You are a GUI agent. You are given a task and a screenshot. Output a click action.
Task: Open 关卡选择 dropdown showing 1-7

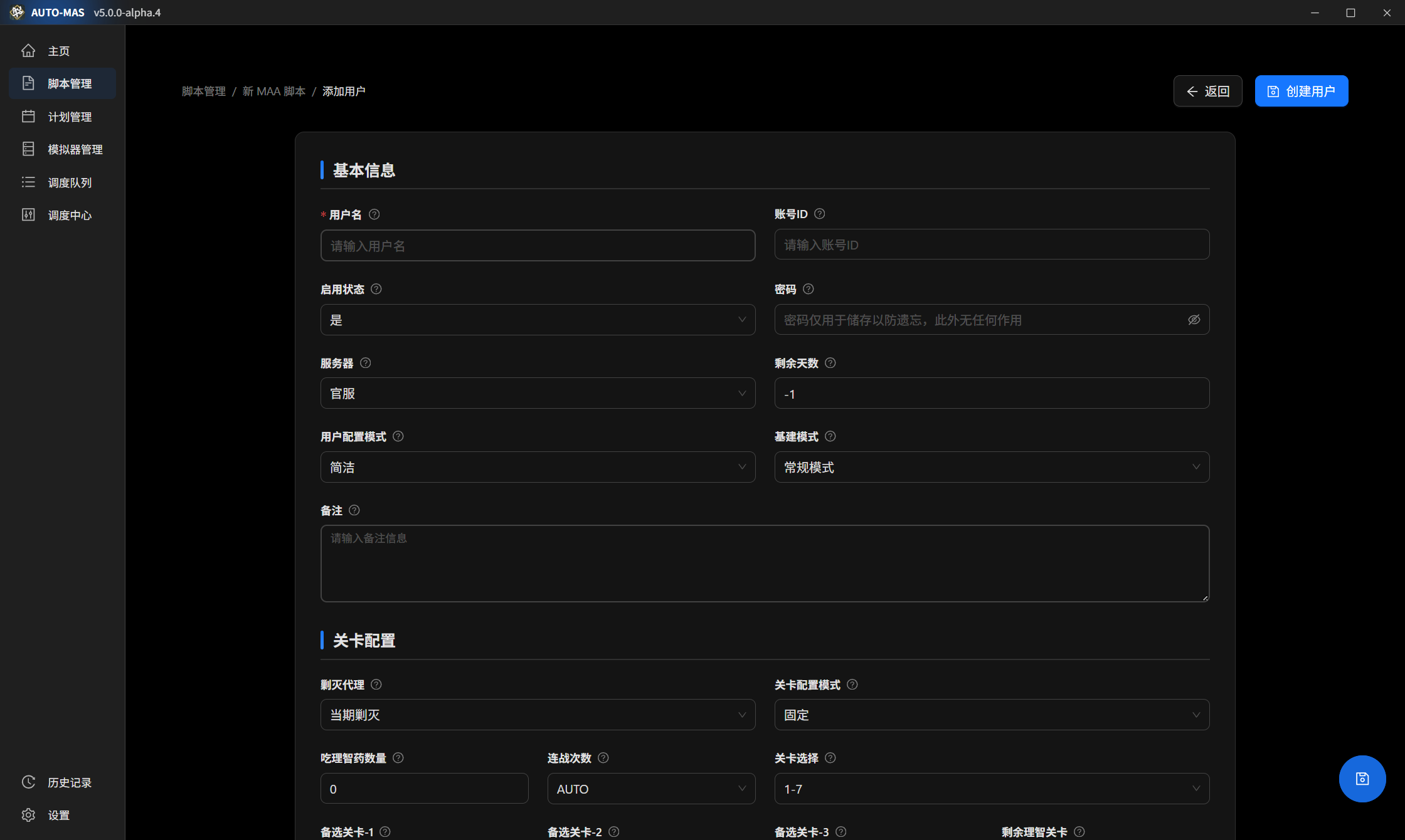click(x=991, y=789)
